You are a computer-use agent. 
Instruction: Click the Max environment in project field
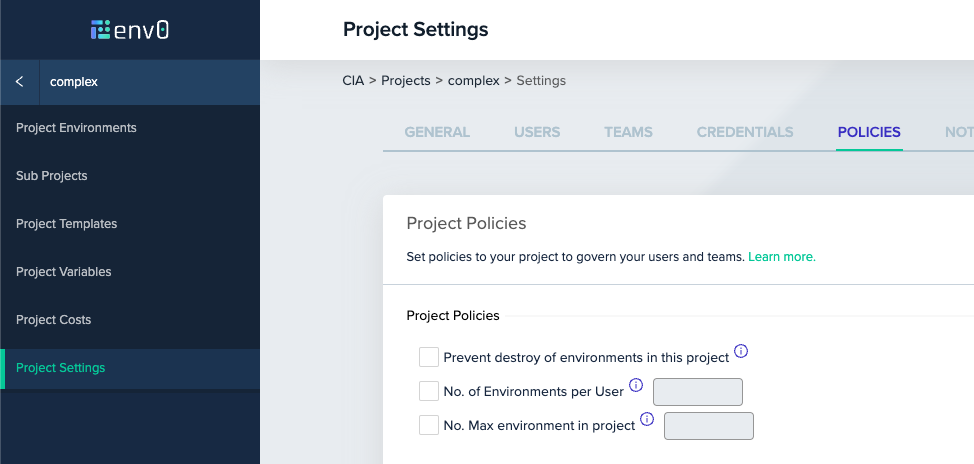pyautogui.click(x=709, y=426)
